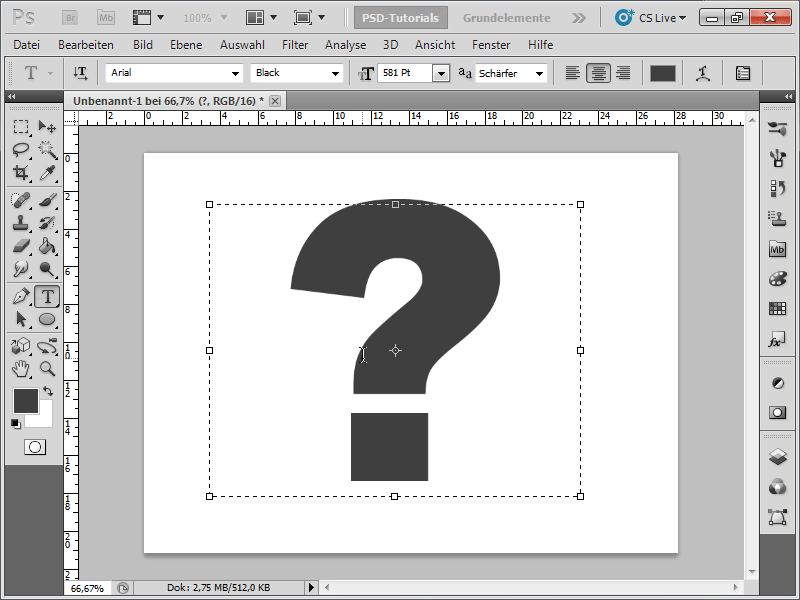The image size is (800, 600).
Task: Close the Unbenannt-1 document tab
Action: point(275,101)
